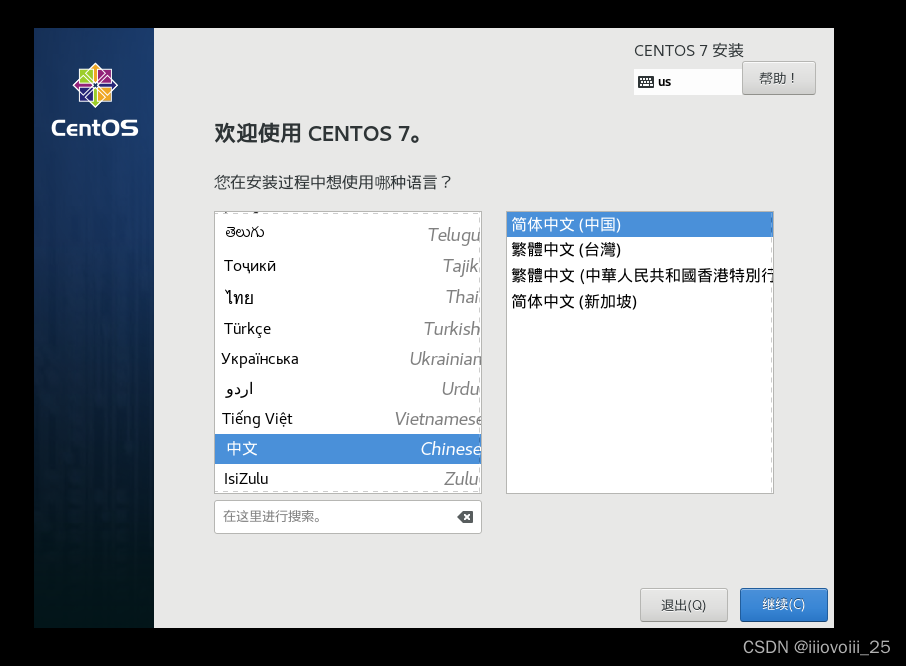Select the Tajik language entry
The width and height of the screenshot is (906, 666).
point(347,265)
